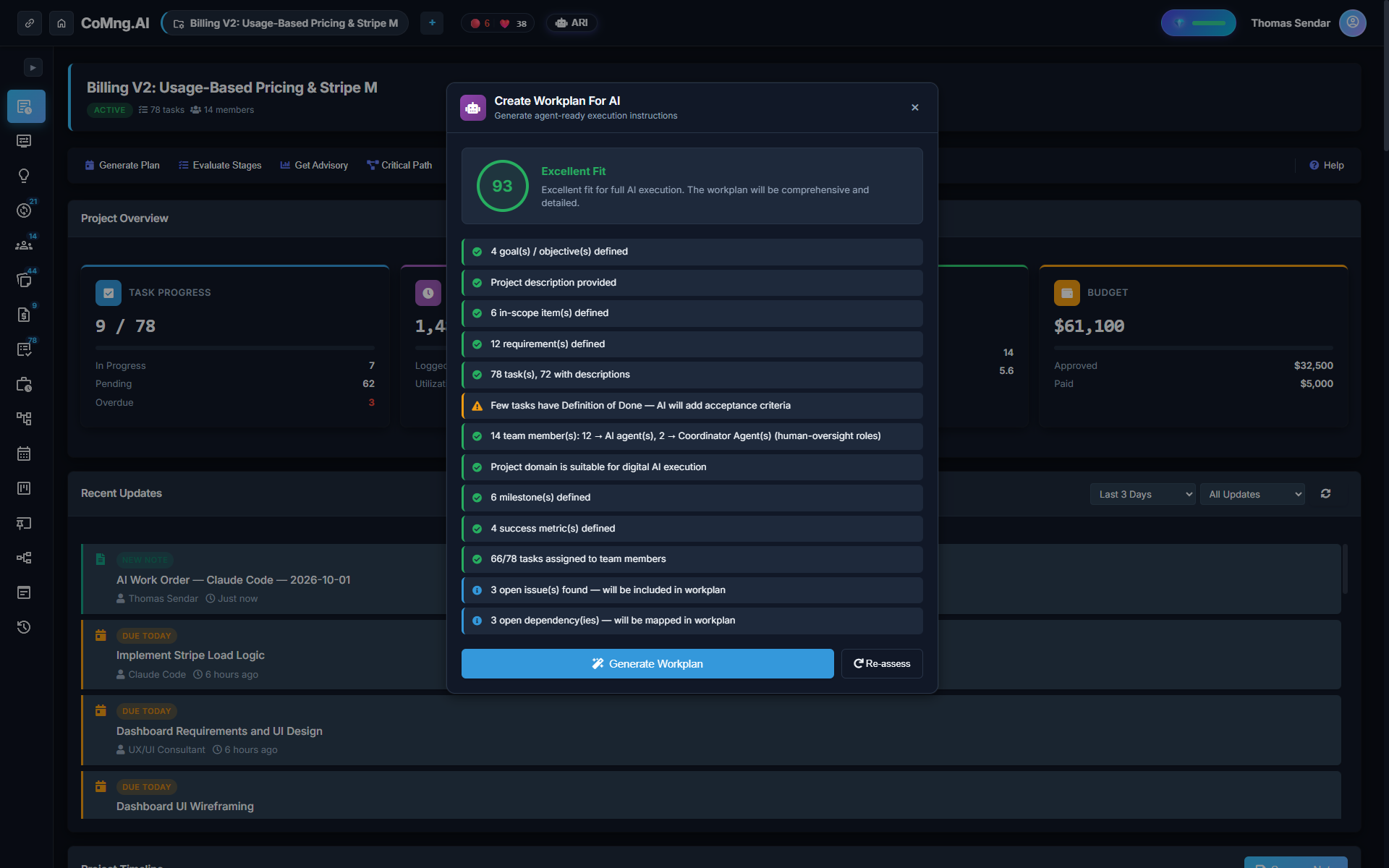Click the Thomas Sendar username
The width and height of the screenshot is (1389, 868).
point(1291,23)
